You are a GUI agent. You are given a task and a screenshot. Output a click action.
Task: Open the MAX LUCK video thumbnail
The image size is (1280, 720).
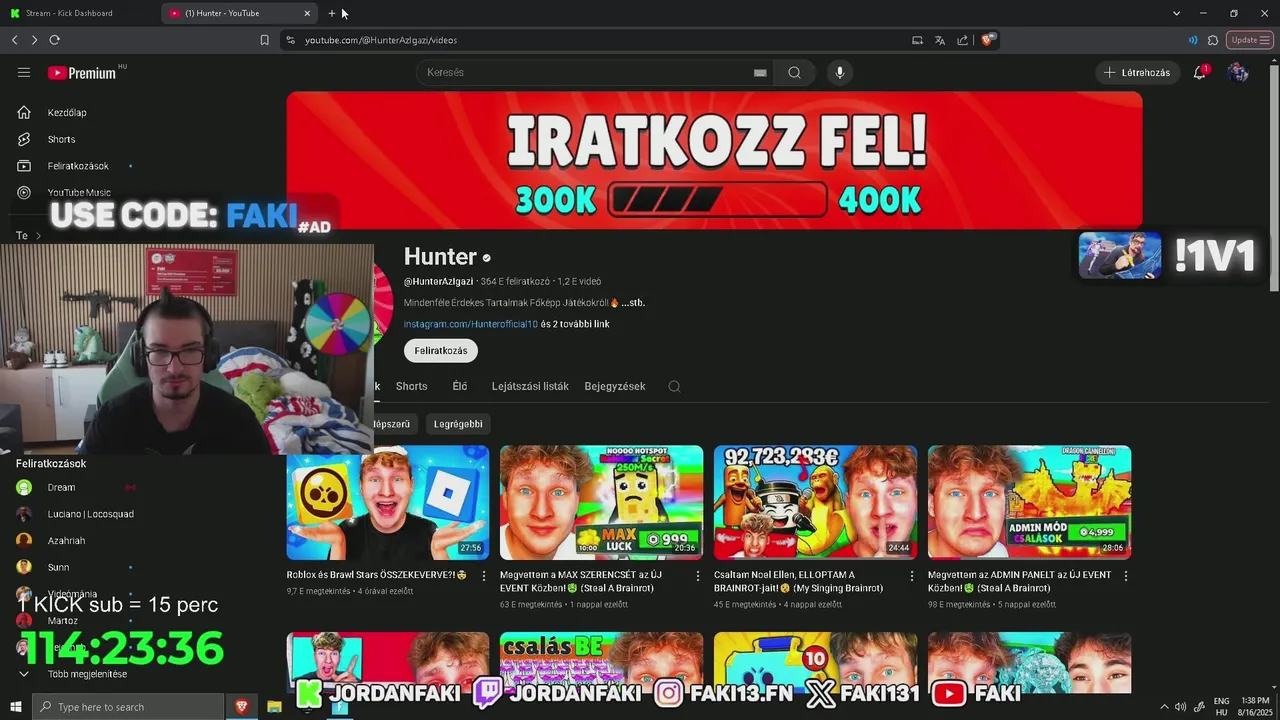pos(601,502)
